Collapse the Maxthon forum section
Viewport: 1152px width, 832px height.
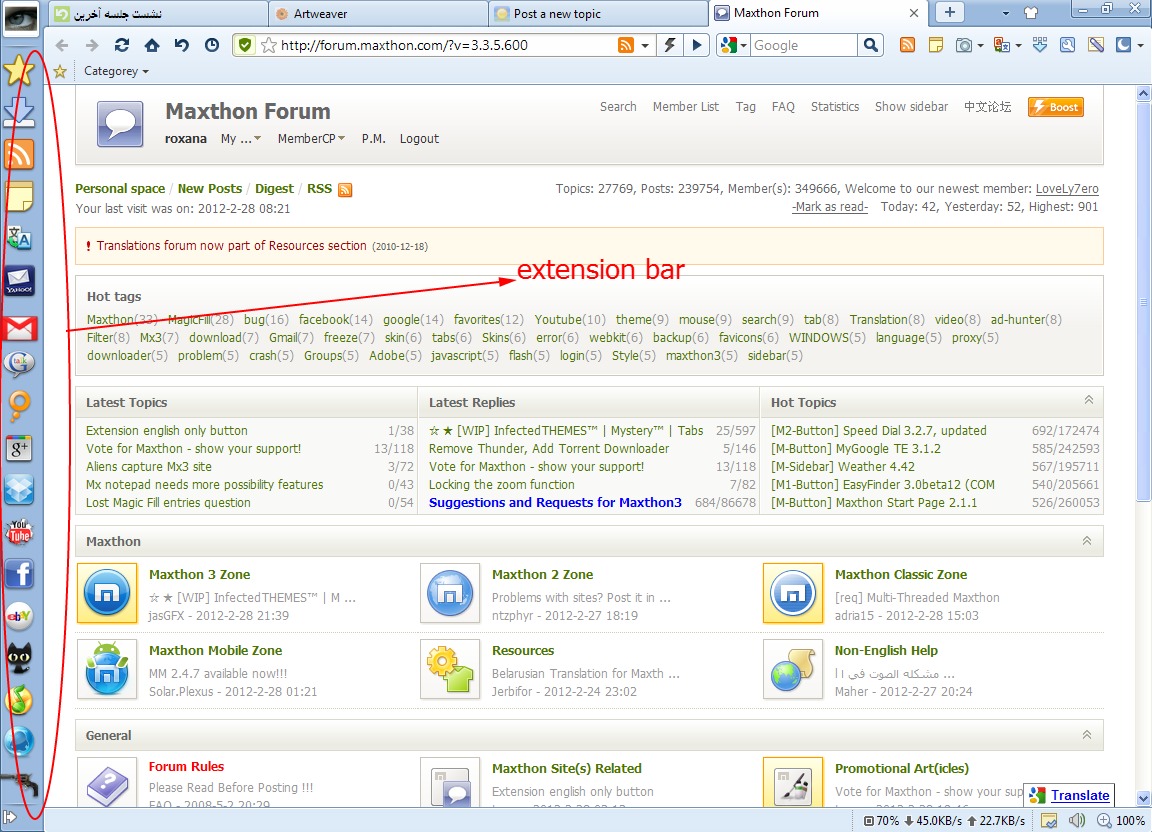point(1087,541)
